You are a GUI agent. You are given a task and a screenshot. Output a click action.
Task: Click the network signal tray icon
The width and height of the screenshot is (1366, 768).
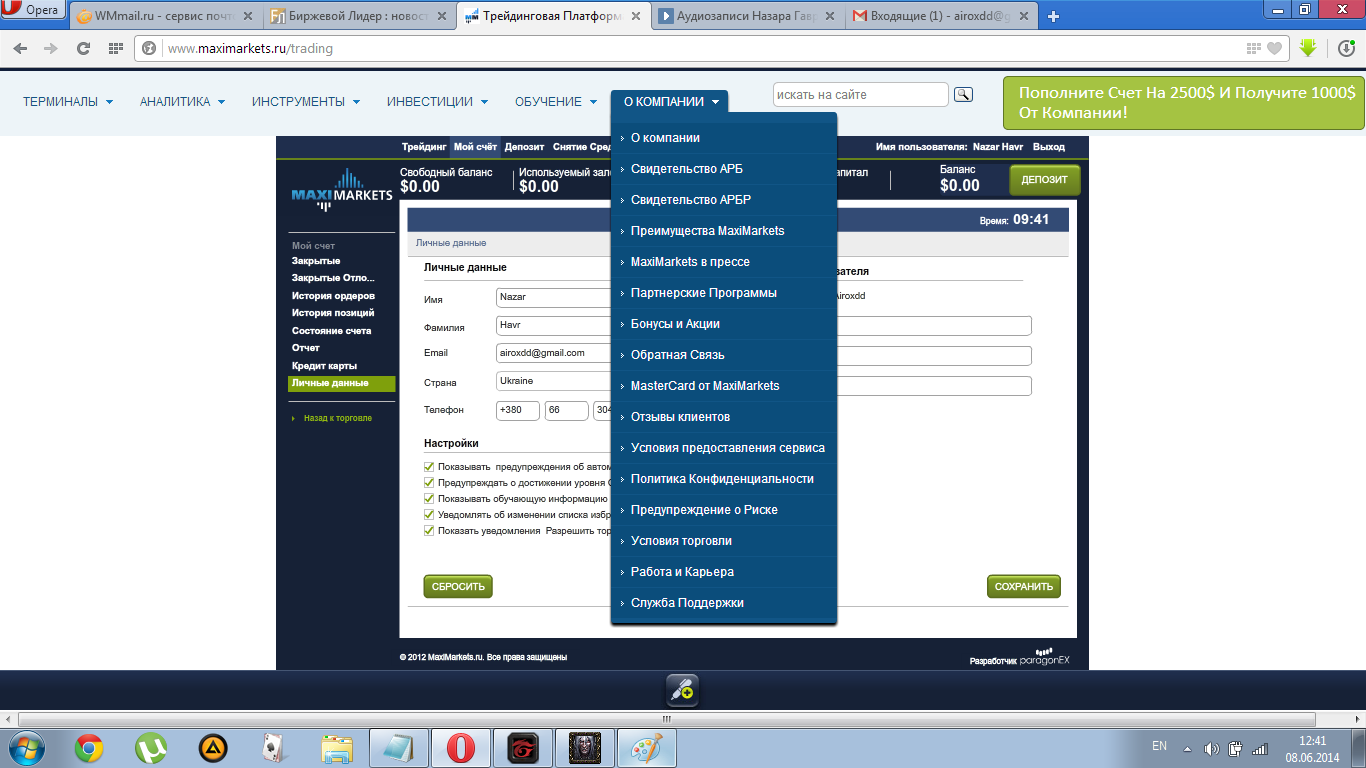[1259, 748]
